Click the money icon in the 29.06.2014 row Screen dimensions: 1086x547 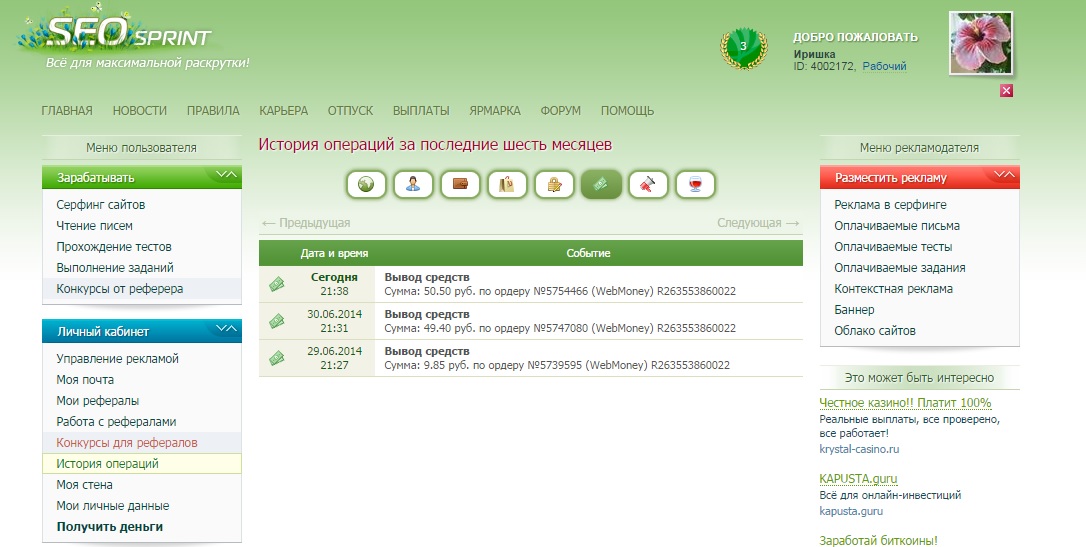pos(276,358)
